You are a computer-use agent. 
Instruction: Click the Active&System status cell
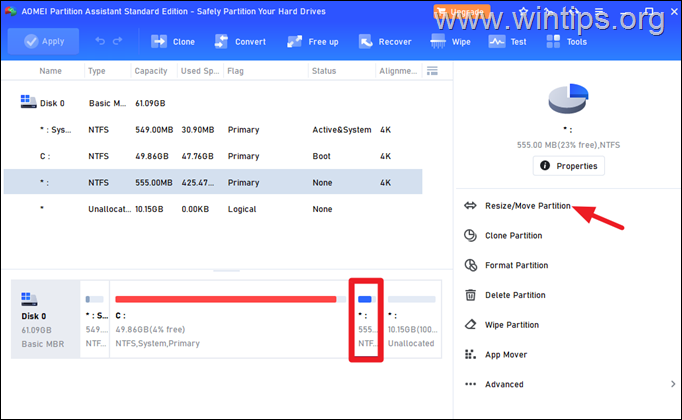click(342, 130)
